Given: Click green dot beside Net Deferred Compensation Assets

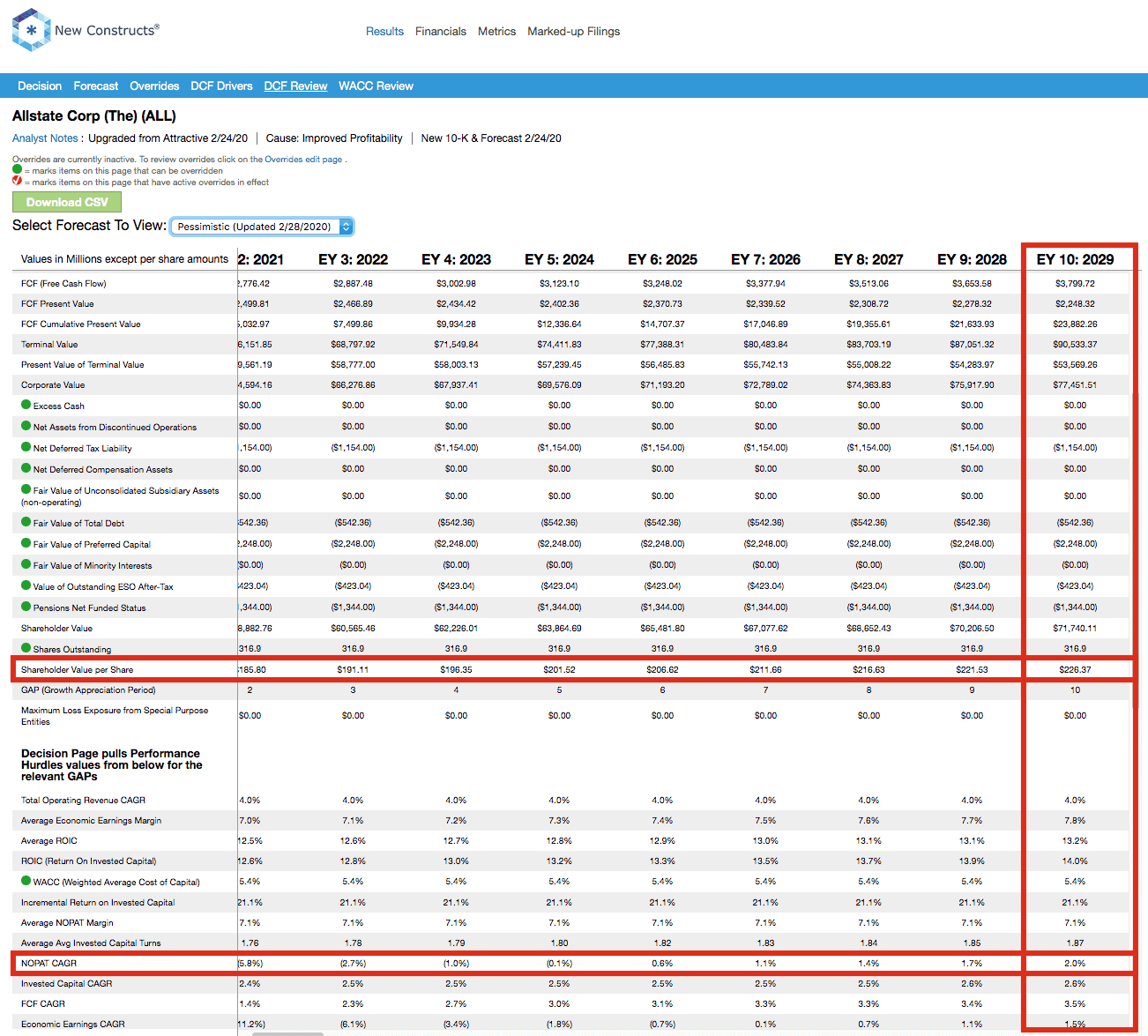Looking at the screenshot, I should click(x=26, y=468).
